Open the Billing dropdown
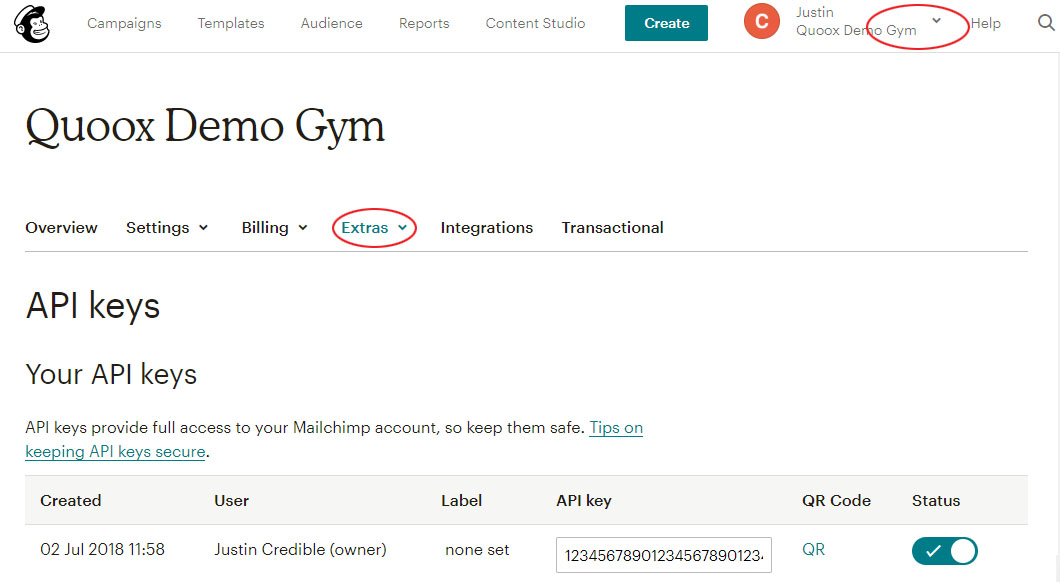The height and width of the screenshot is (582, 1060). click(274, 228)
